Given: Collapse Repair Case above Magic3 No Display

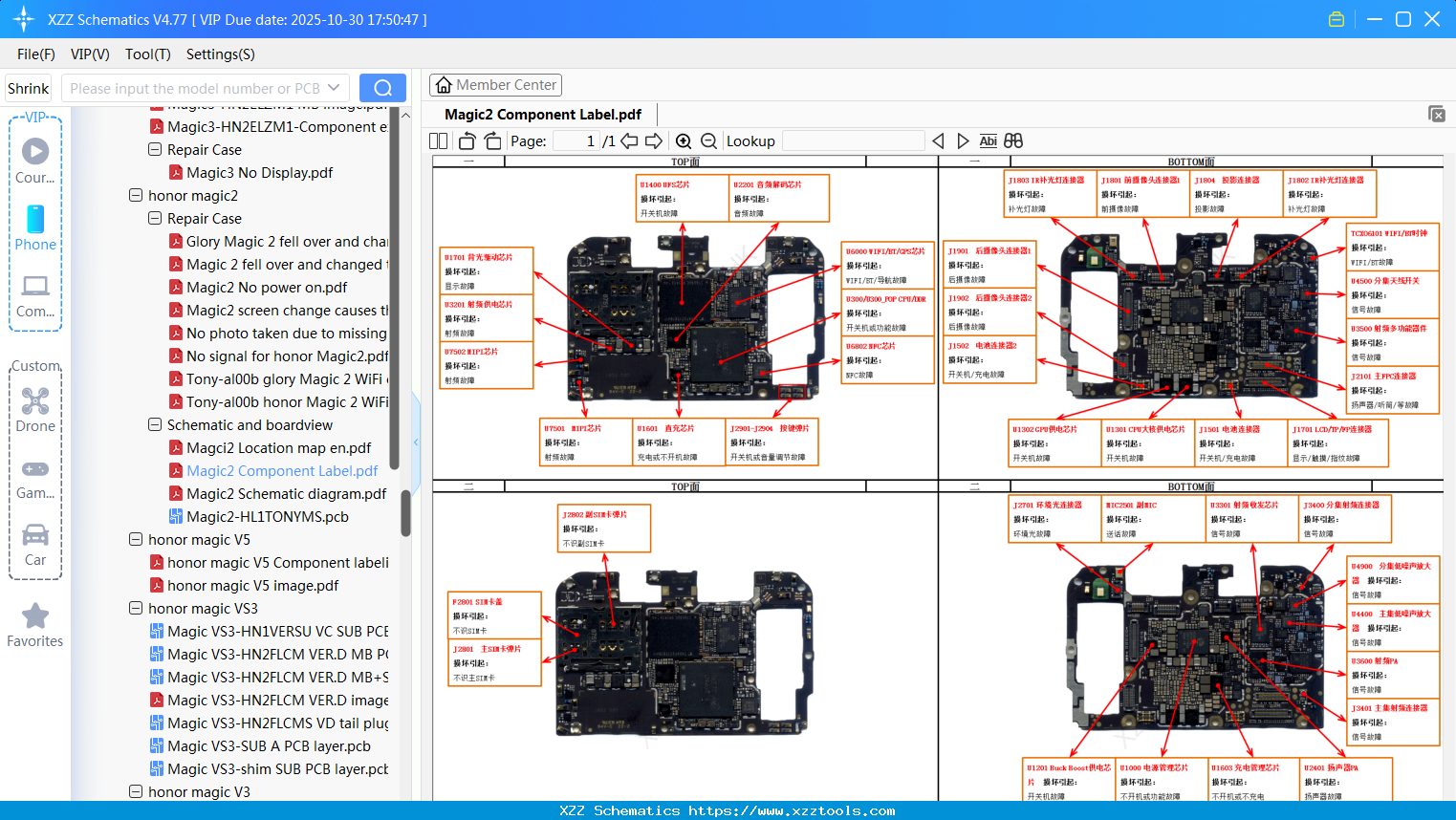Looking at the screenshot, I should pyautogui.click(x=155, y=149).
